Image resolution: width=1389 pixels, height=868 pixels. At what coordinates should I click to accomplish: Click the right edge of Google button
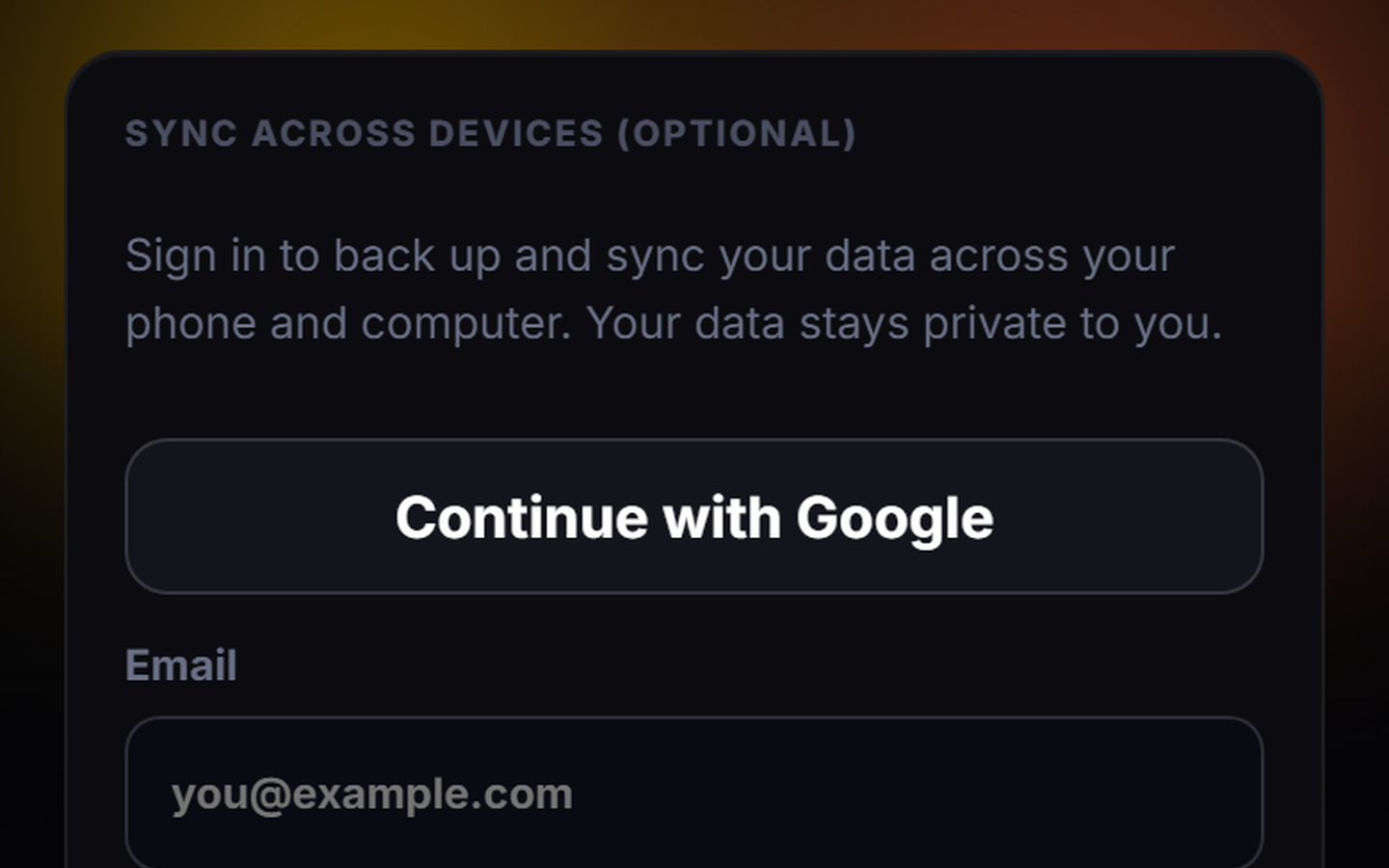coord(1235,517)
